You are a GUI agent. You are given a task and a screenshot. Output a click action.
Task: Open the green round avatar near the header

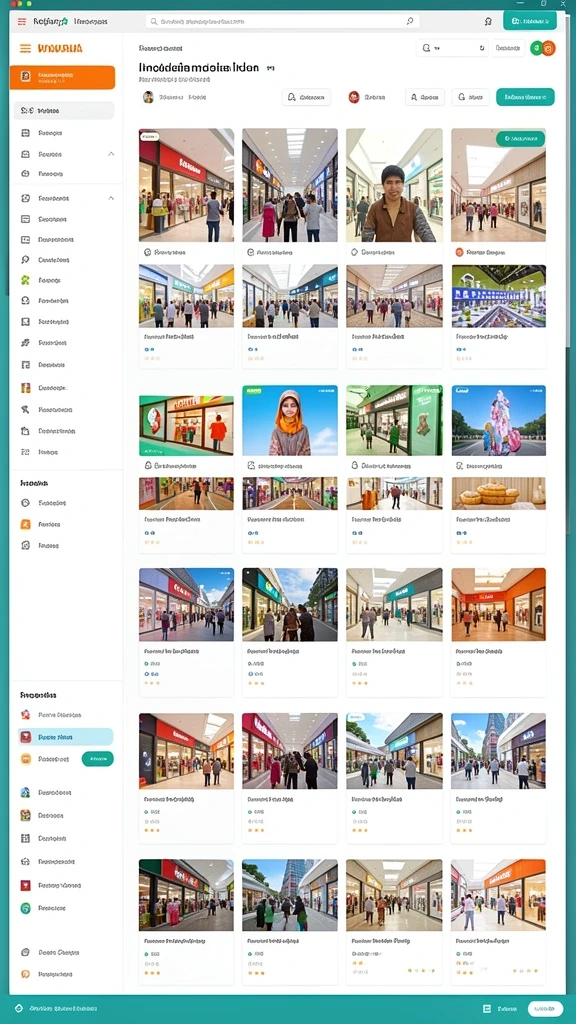pos(537,48)
